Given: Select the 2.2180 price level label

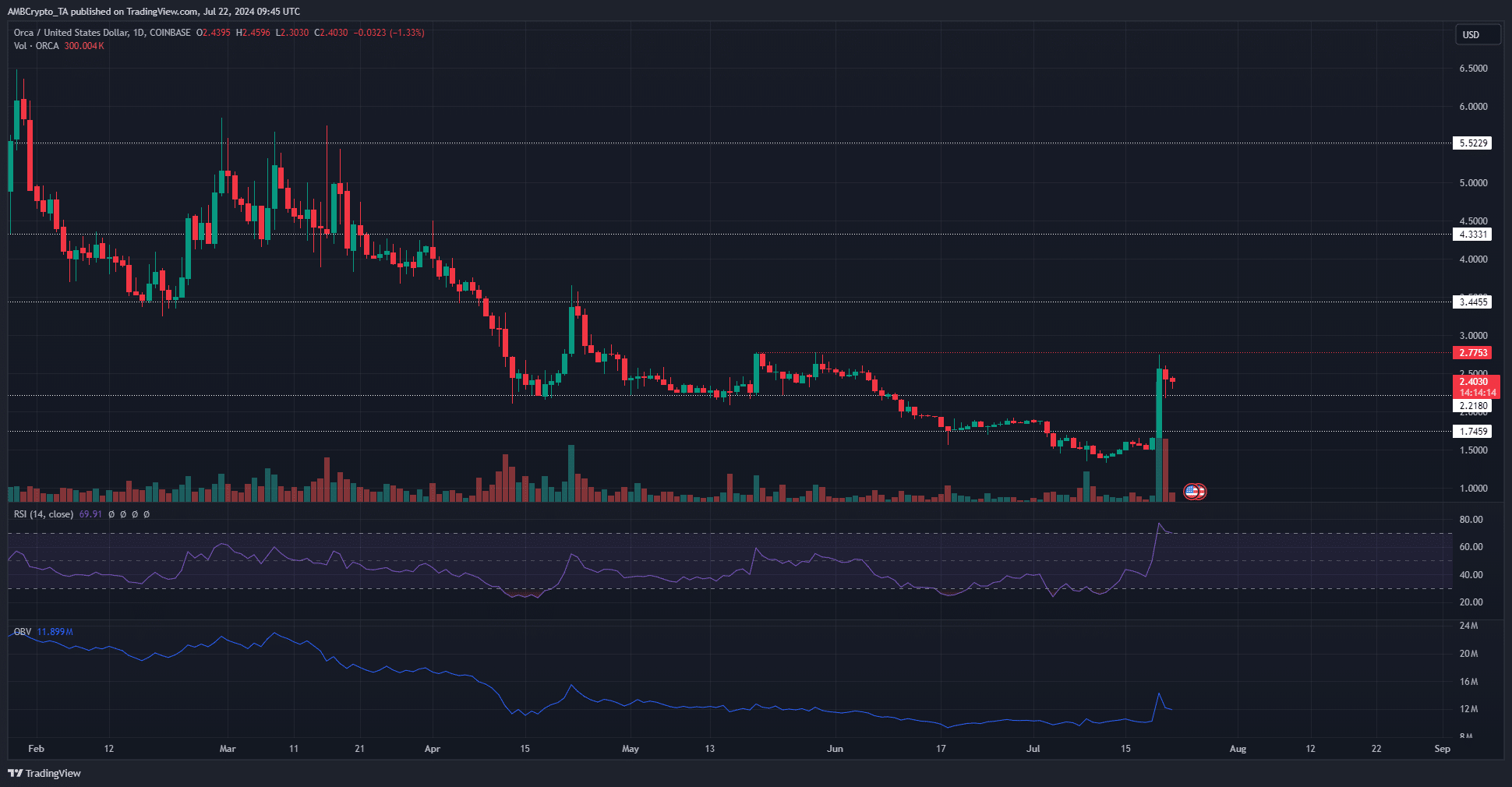Looking at the screenshot, I should 1472,406.
